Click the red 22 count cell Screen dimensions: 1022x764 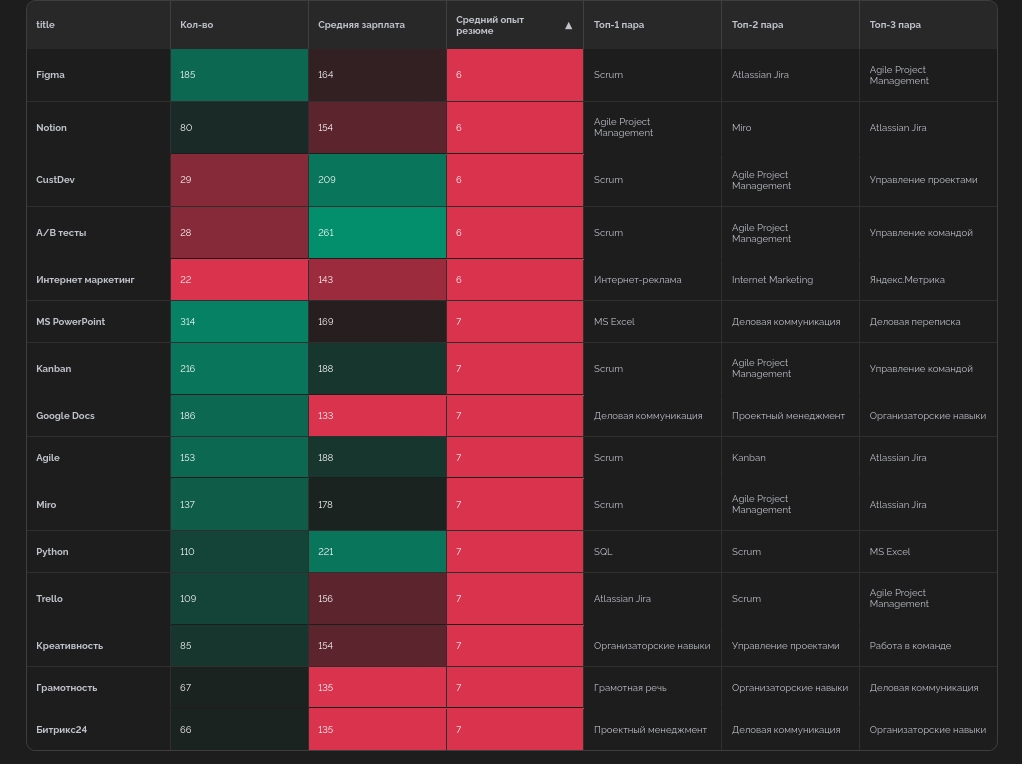pos(239,280)
